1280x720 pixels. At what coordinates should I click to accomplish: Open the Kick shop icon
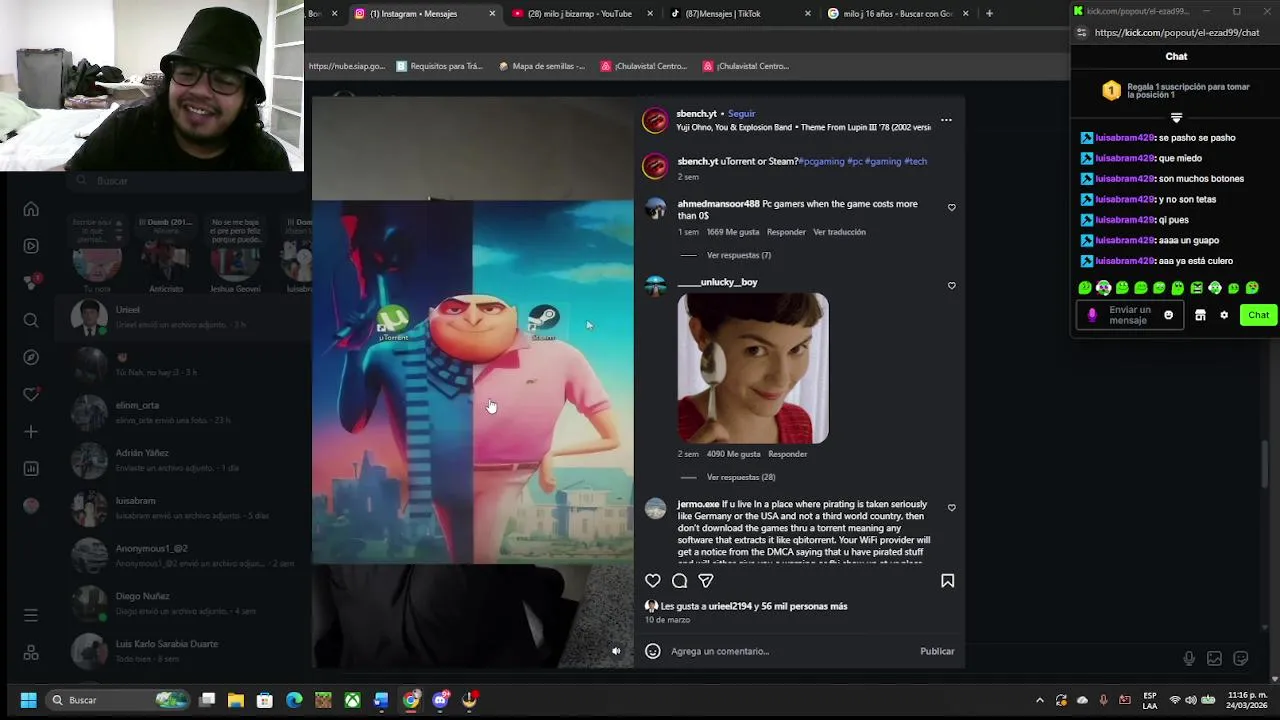[1200, 315]
